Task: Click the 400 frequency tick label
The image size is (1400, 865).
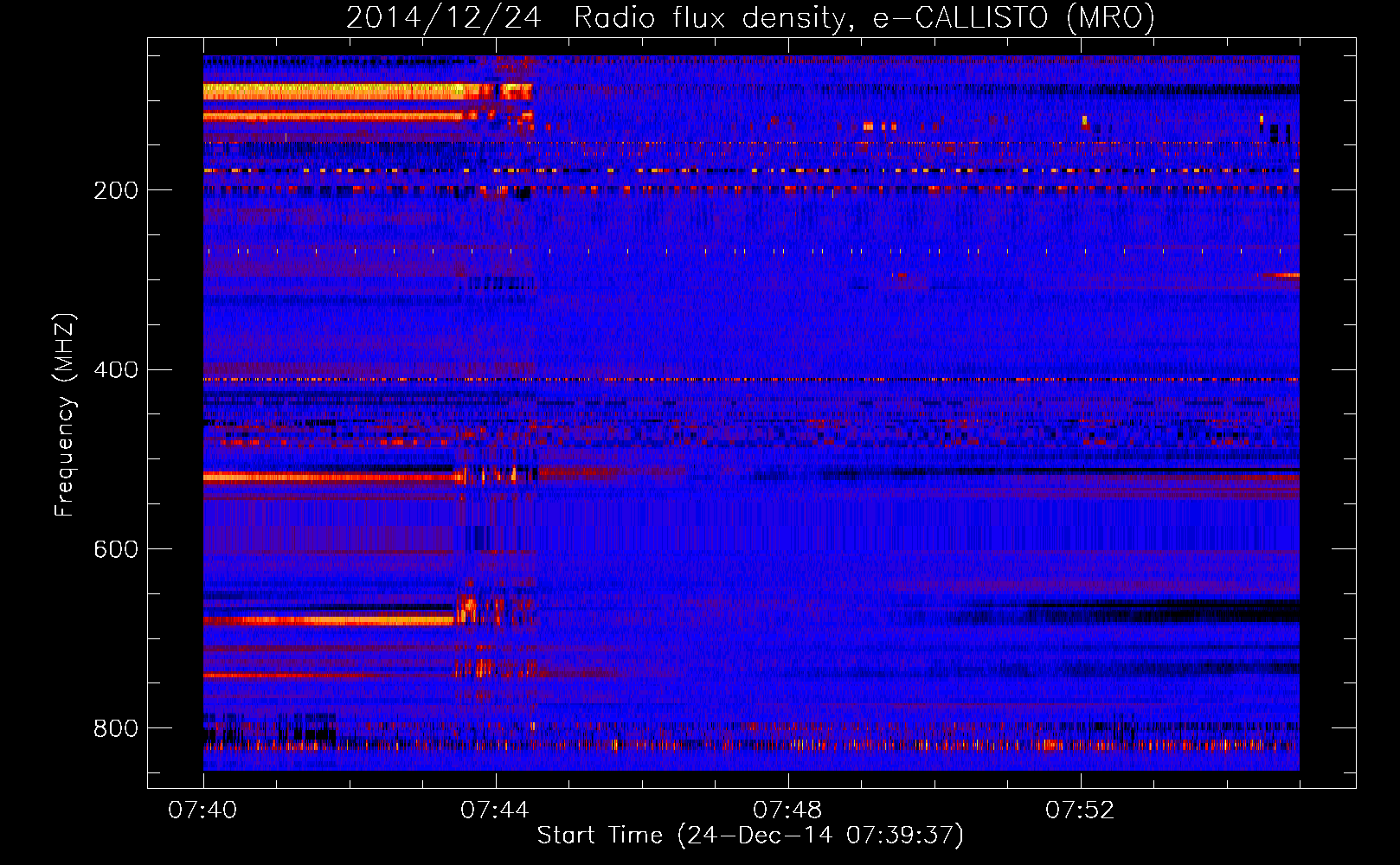Action: 116,370
